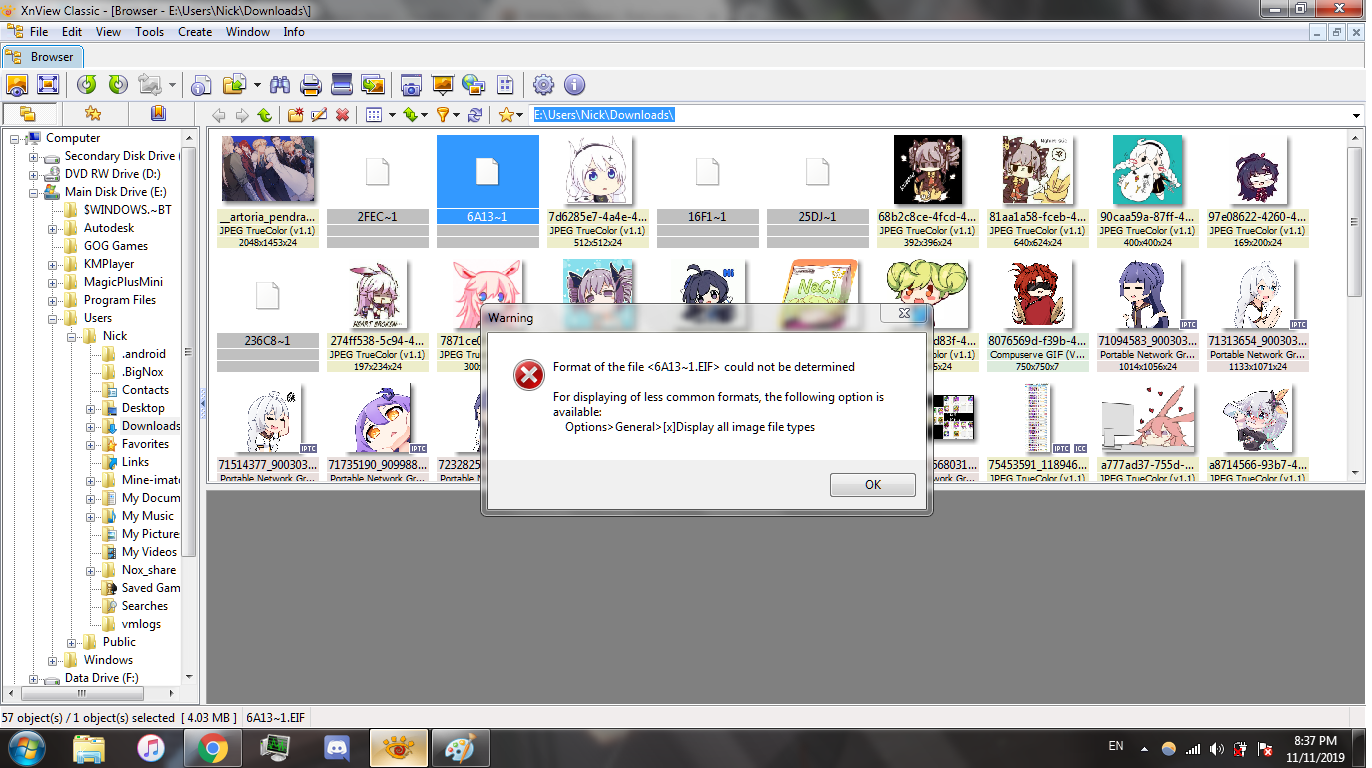Collapse the Users folder node

coord(54,318)
